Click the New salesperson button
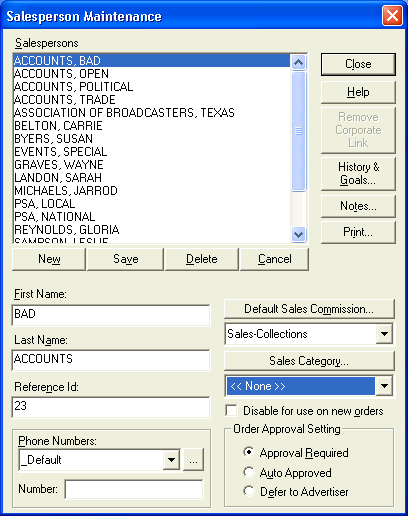The image size is (408, 516). 49,259
